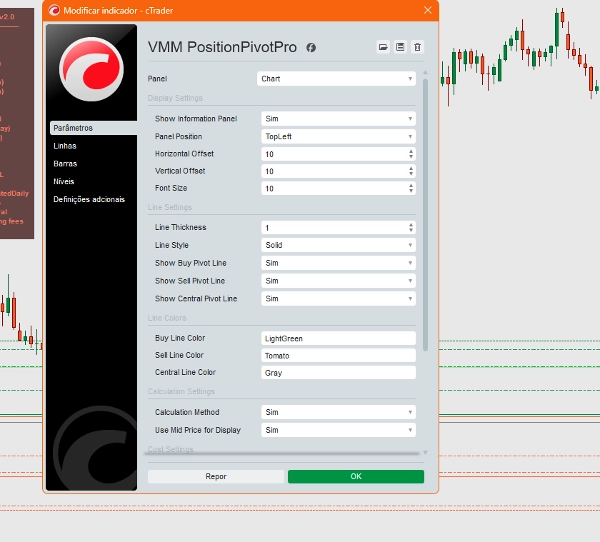This screenshot has width=600, height=542.
Task: Click the parameters list vertical scrollbar thumb
Action: [x=425, y=214]
